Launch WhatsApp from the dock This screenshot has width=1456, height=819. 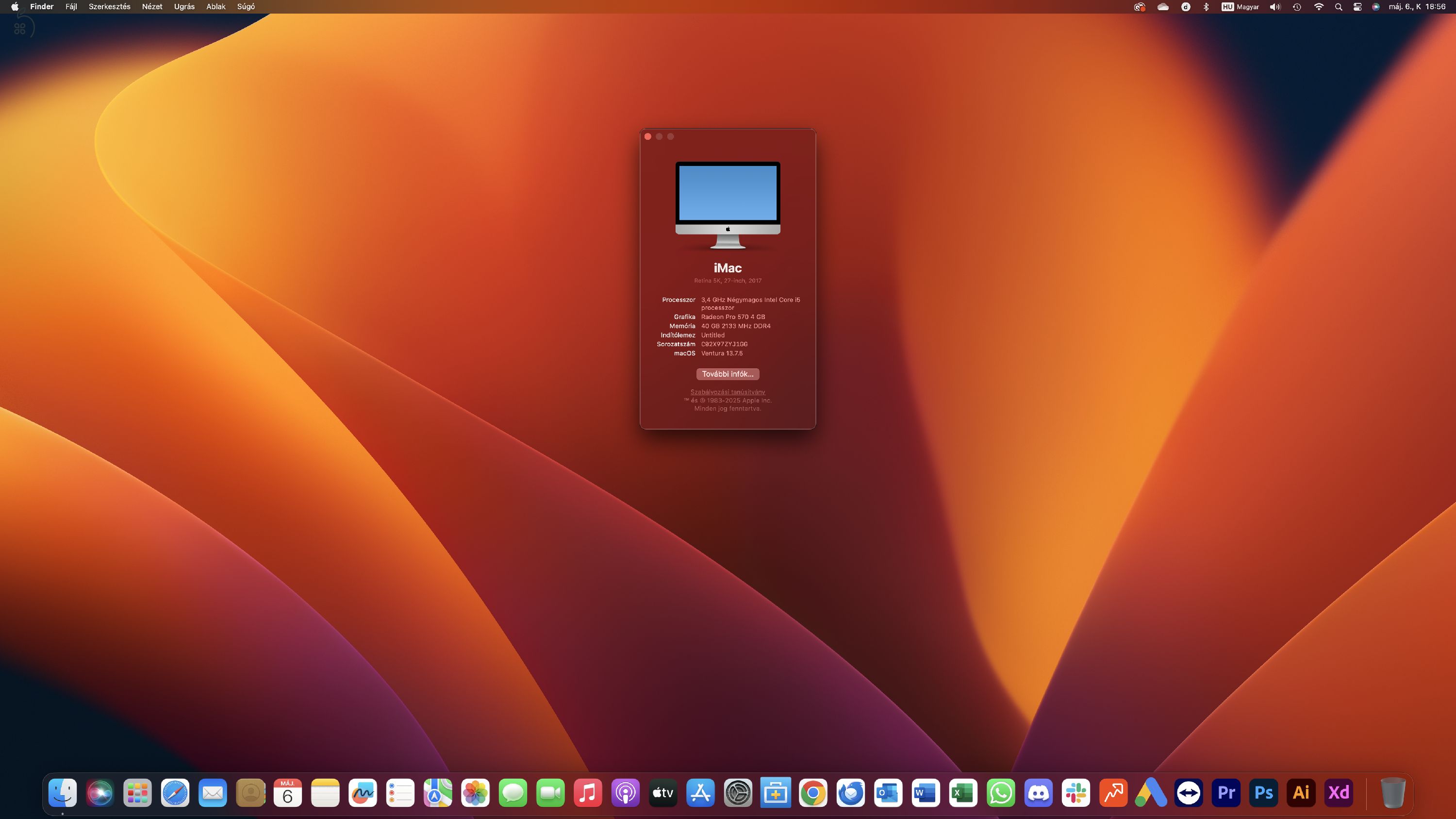click(x=1001, y=792)
